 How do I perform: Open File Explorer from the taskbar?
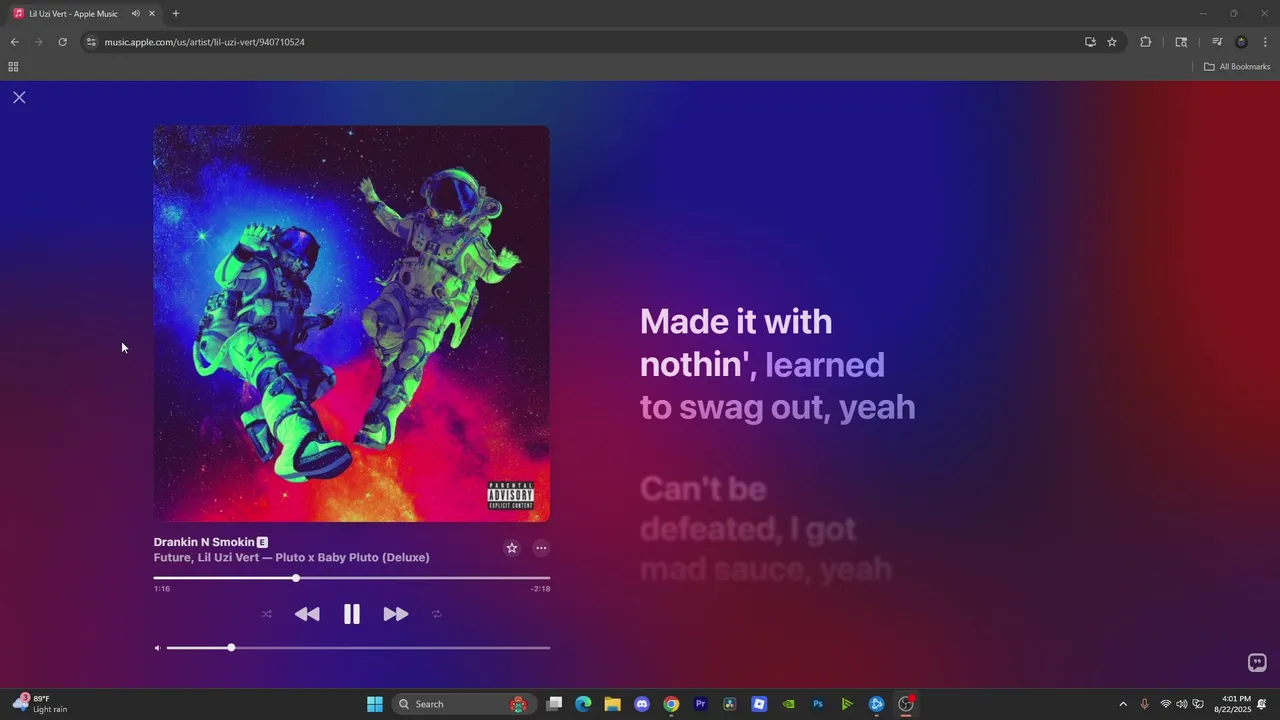(613, 704)
